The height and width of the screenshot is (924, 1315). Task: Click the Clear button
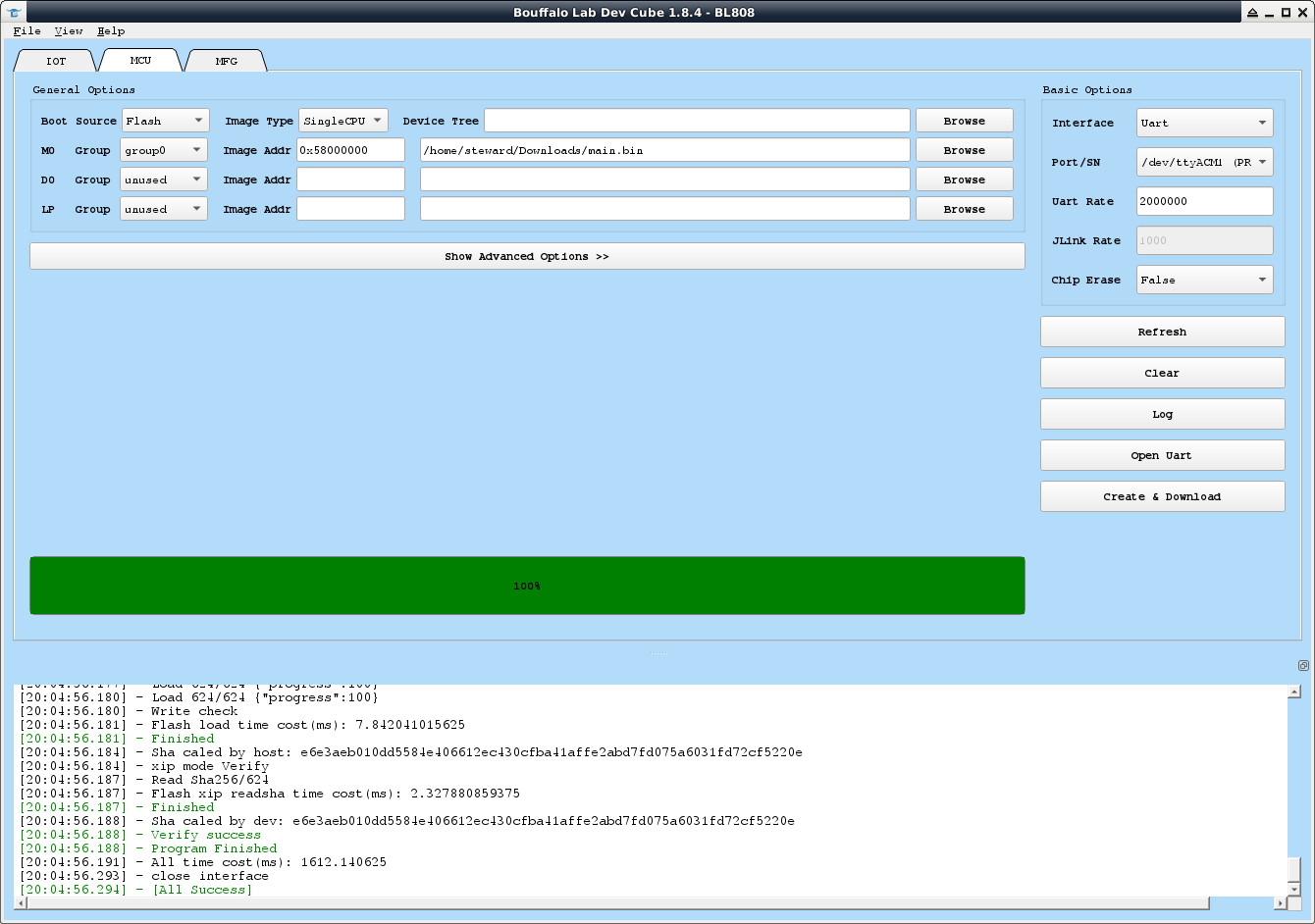[1163, 373]
